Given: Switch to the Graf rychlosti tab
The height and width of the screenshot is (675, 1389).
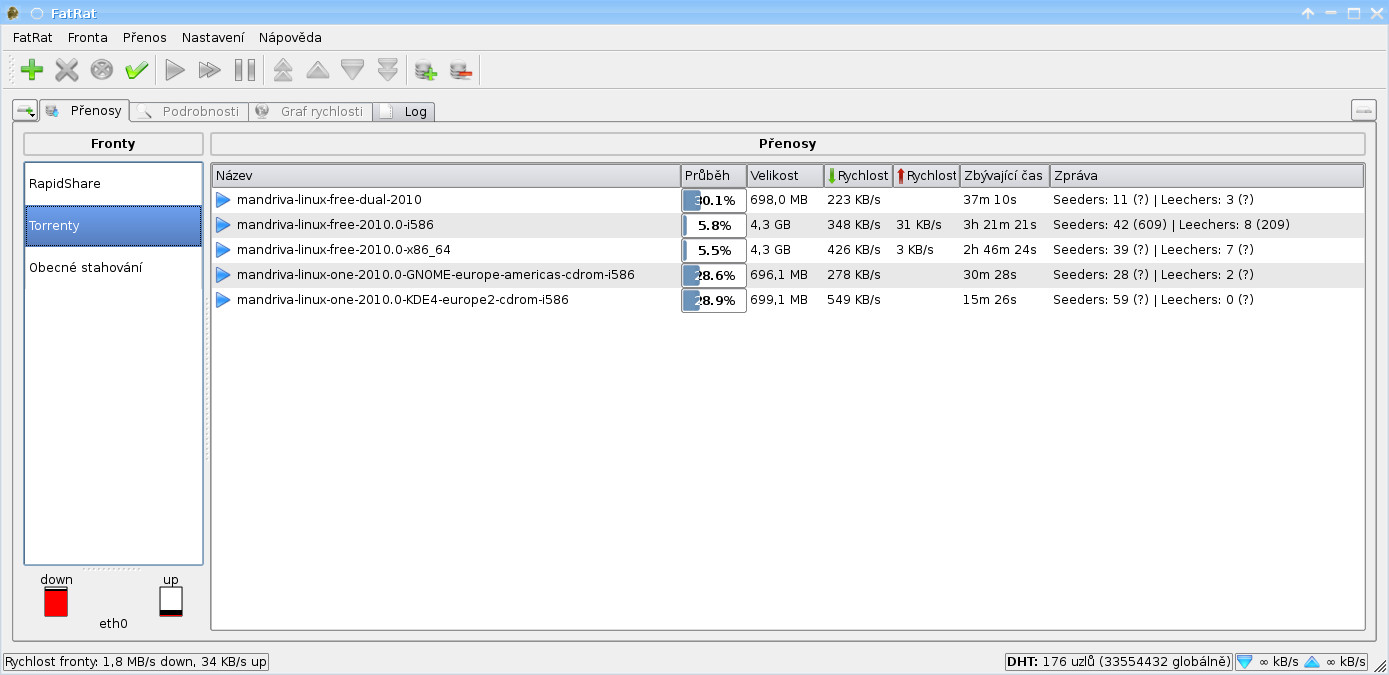Looking at the screenshot, I should [310, 112].
